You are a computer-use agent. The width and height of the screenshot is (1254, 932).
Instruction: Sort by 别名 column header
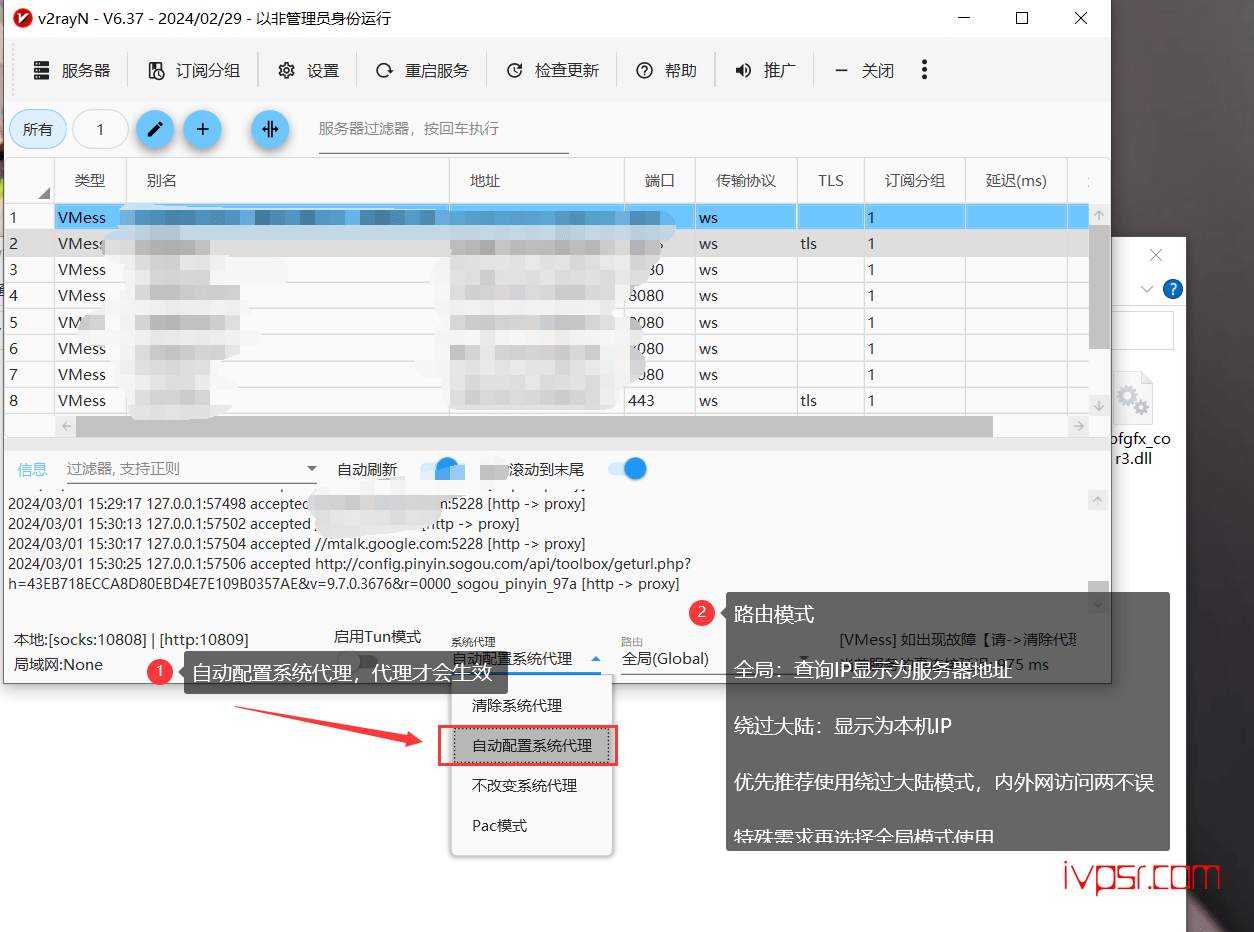coord(287,181)
